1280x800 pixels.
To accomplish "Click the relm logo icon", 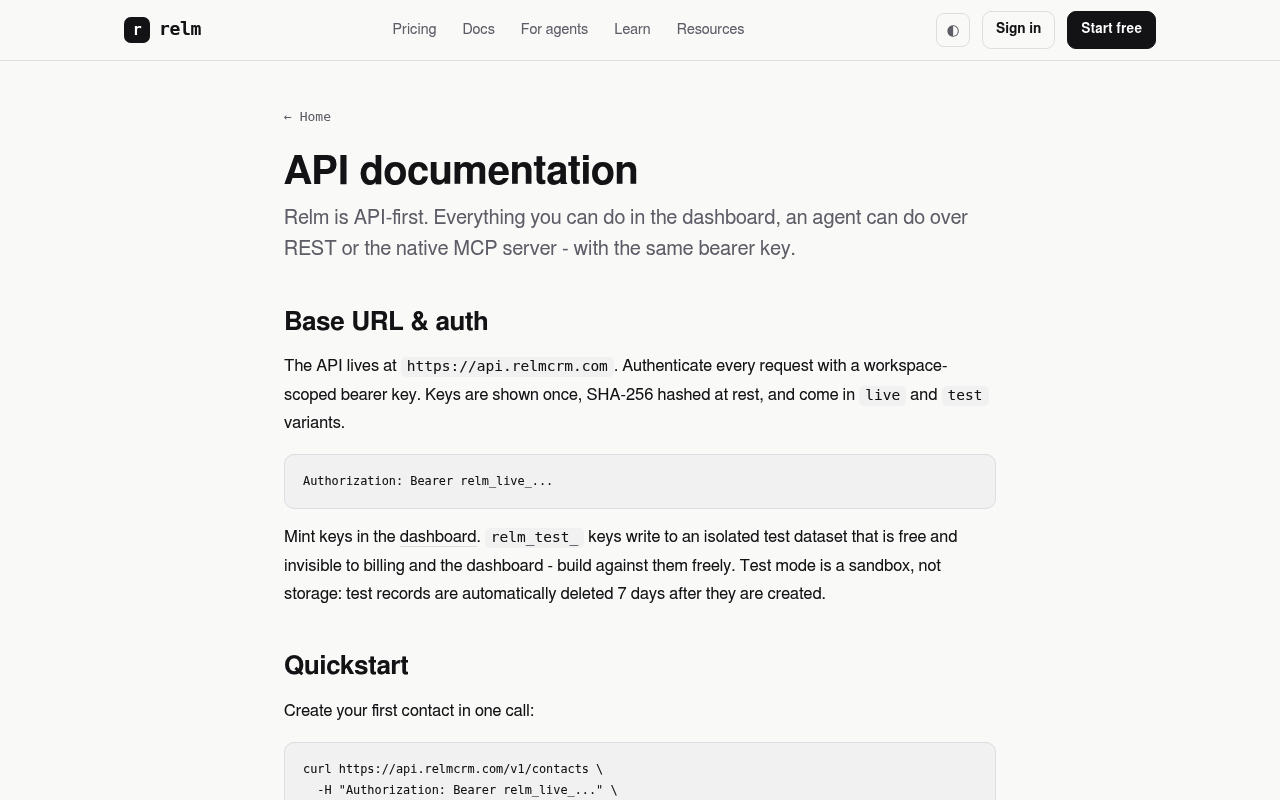I will coord(137,30).
